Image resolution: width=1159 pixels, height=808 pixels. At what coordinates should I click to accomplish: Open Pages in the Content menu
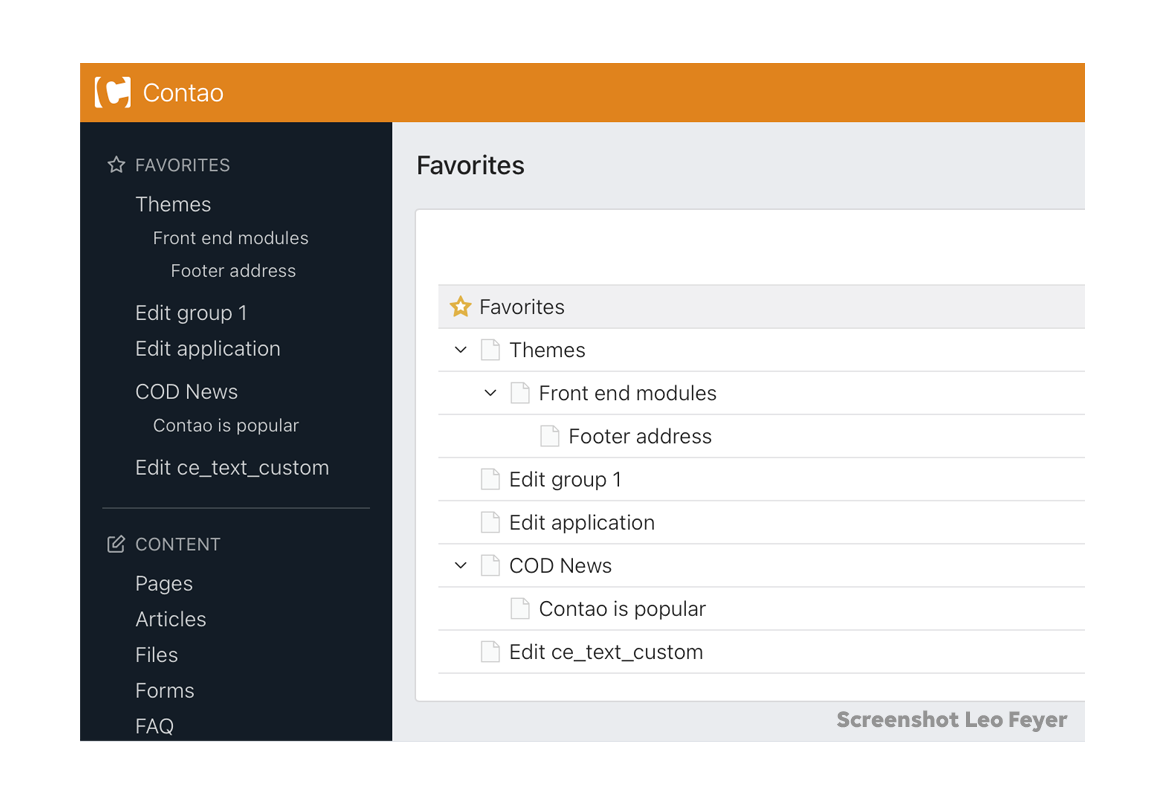click(x=164, y=583)
